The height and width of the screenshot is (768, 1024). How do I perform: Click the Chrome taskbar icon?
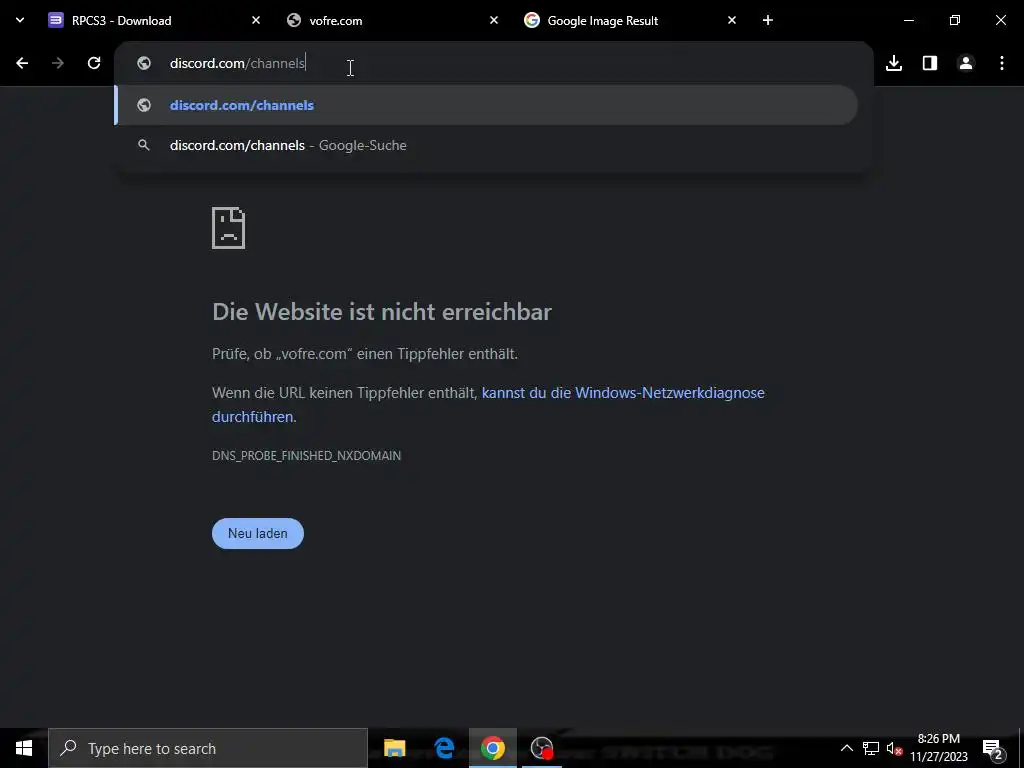pos(493,748)
